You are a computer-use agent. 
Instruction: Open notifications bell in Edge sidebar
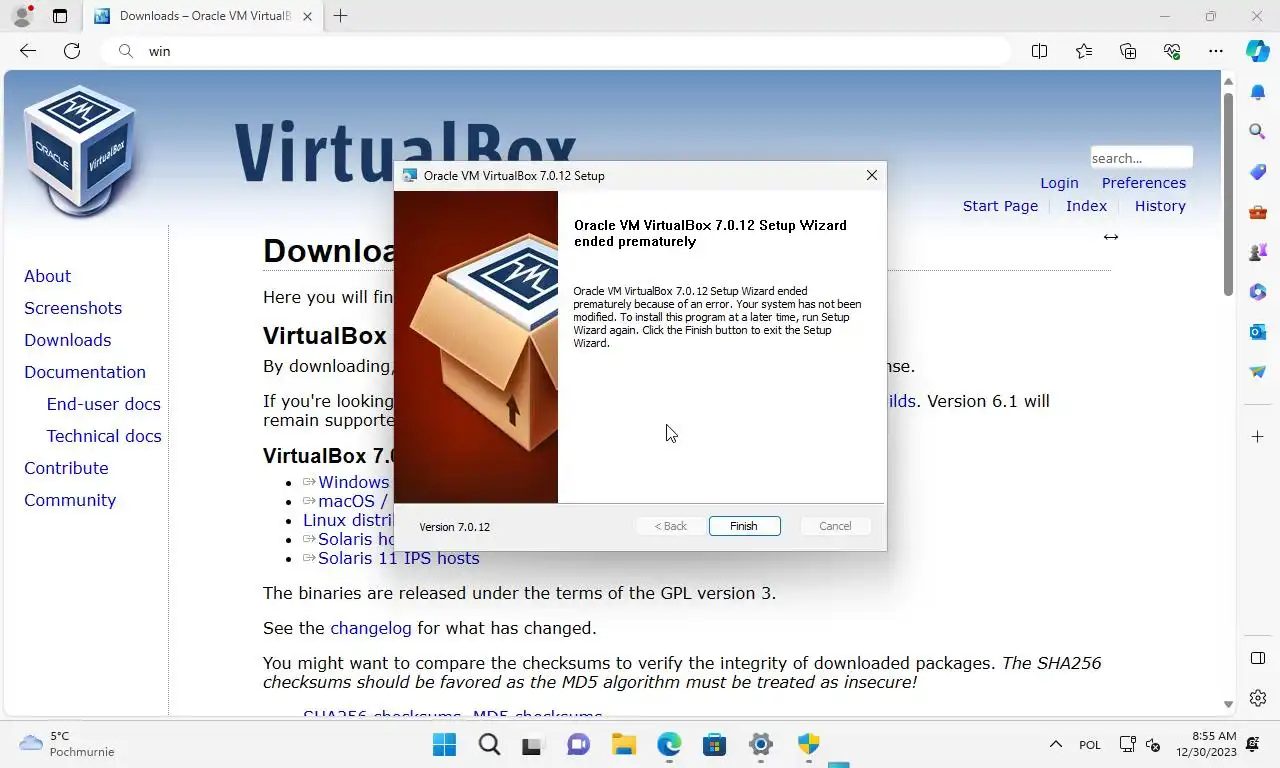click(1258, 92)
